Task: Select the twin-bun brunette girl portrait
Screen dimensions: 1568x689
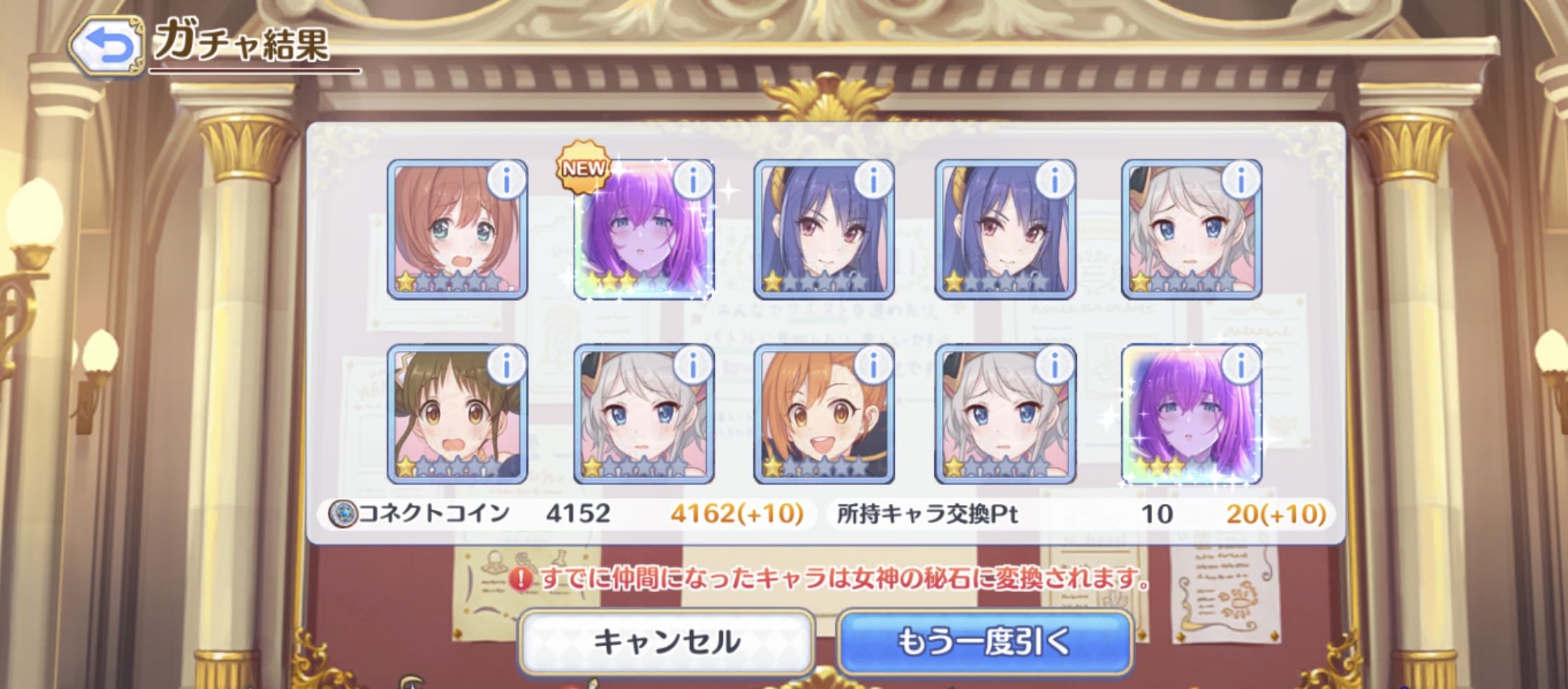Action: coord(457,414)
